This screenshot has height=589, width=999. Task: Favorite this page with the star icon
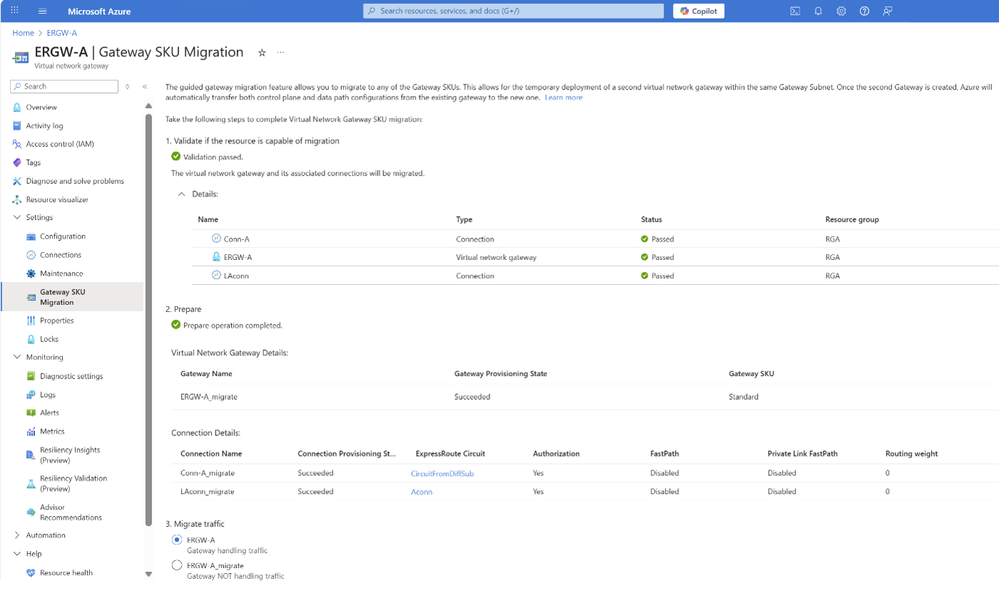(262, 53)
